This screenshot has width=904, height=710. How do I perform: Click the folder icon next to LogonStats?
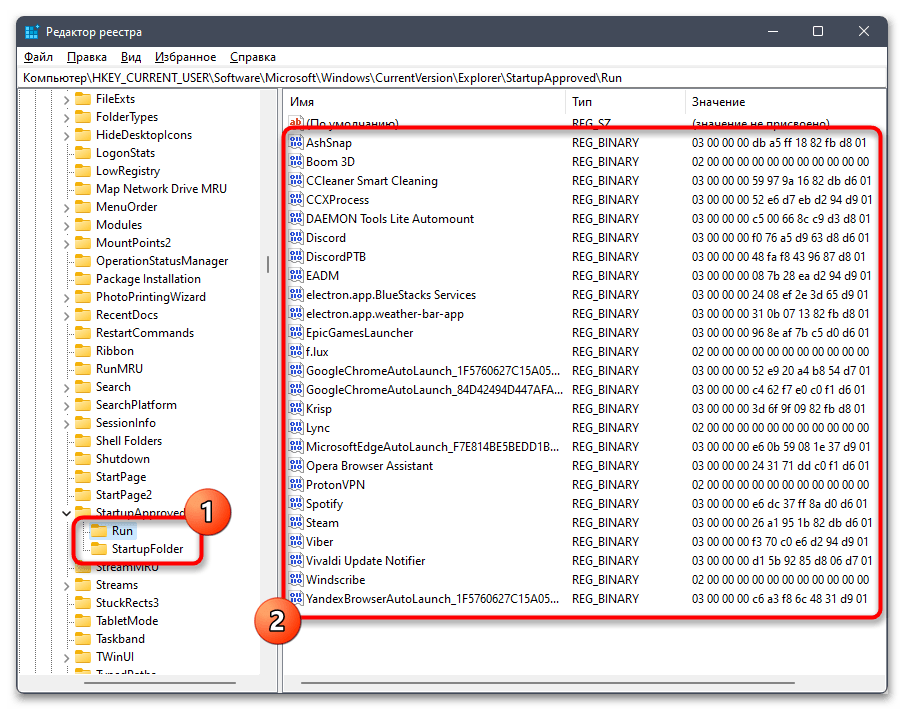click(84, 153)
